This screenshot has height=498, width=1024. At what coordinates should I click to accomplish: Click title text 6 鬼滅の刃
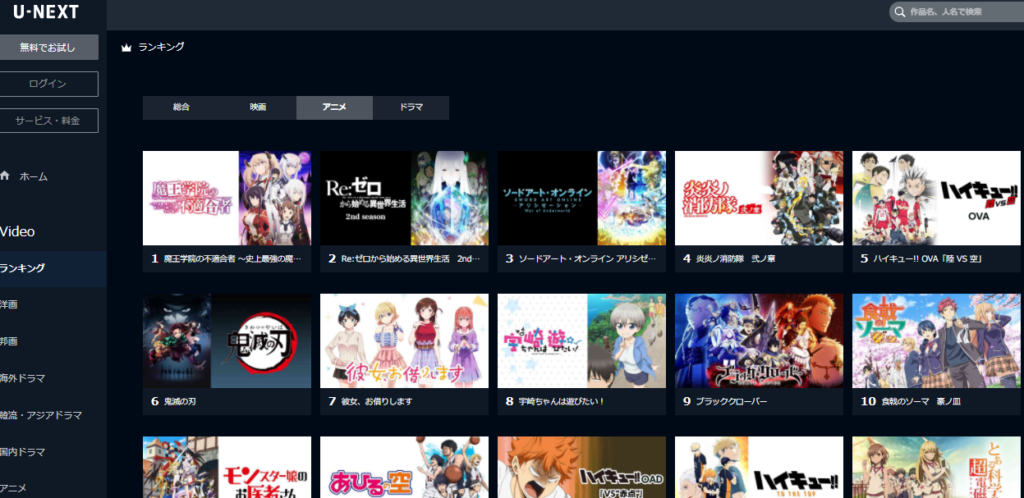(173, 401)
